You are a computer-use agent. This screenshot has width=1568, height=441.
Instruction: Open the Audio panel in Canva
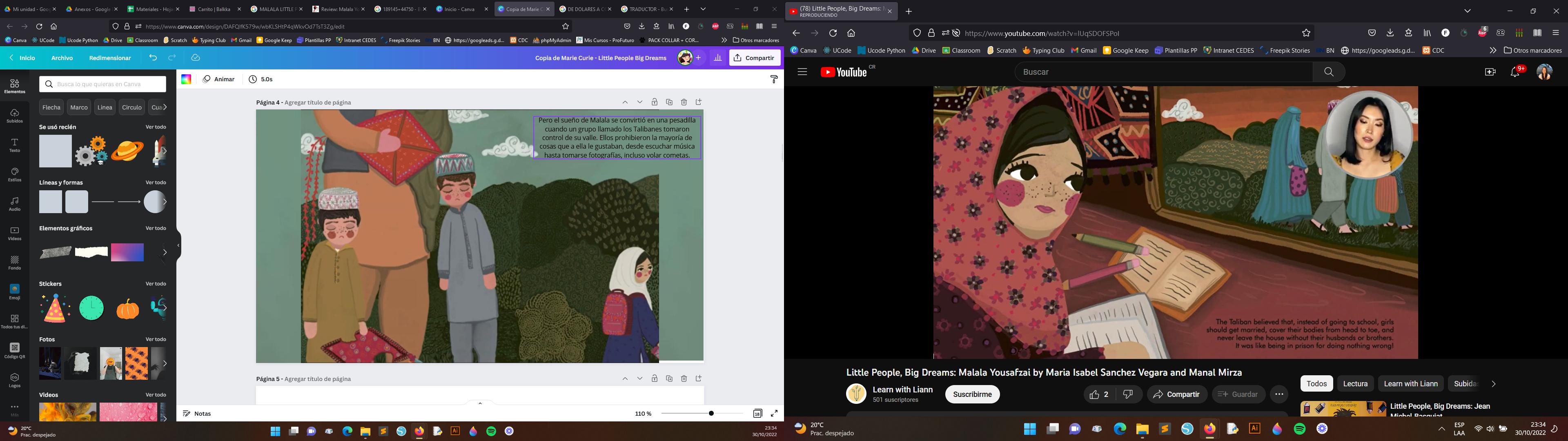(15, 203)
